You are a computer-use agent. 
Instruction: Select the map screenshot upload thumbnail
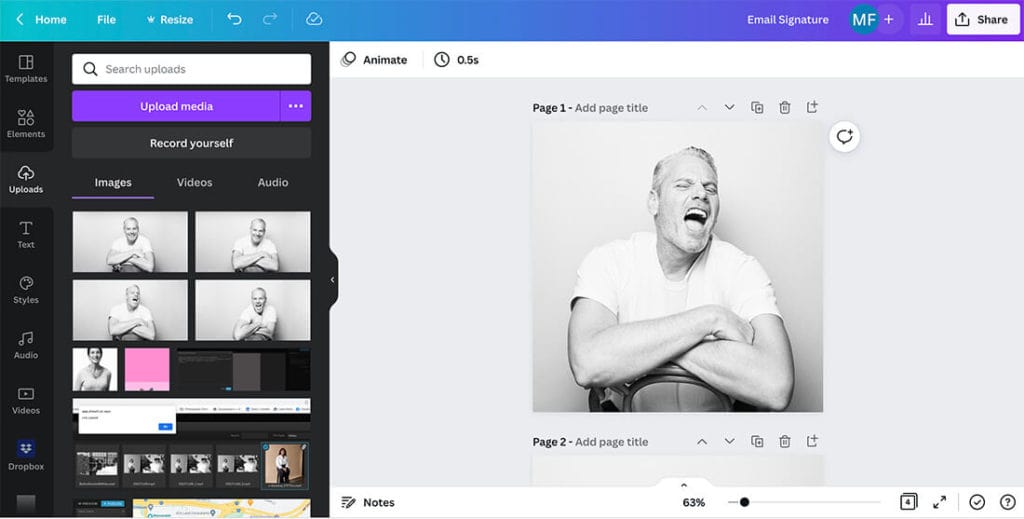pyautogui.click(x=221, y=508)
